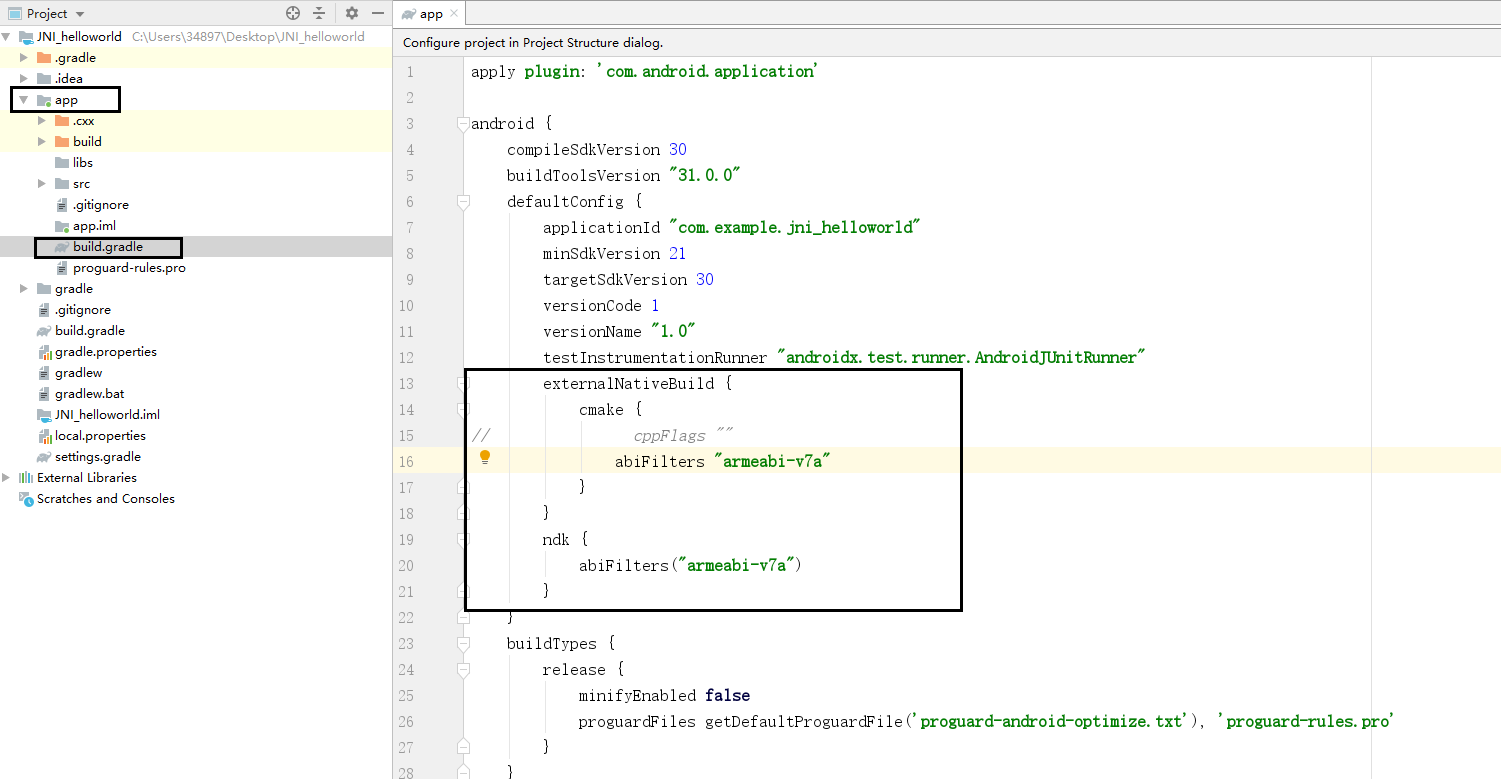
Task: Click minSdkVersion value 21
Action: (x=678, y=254)
